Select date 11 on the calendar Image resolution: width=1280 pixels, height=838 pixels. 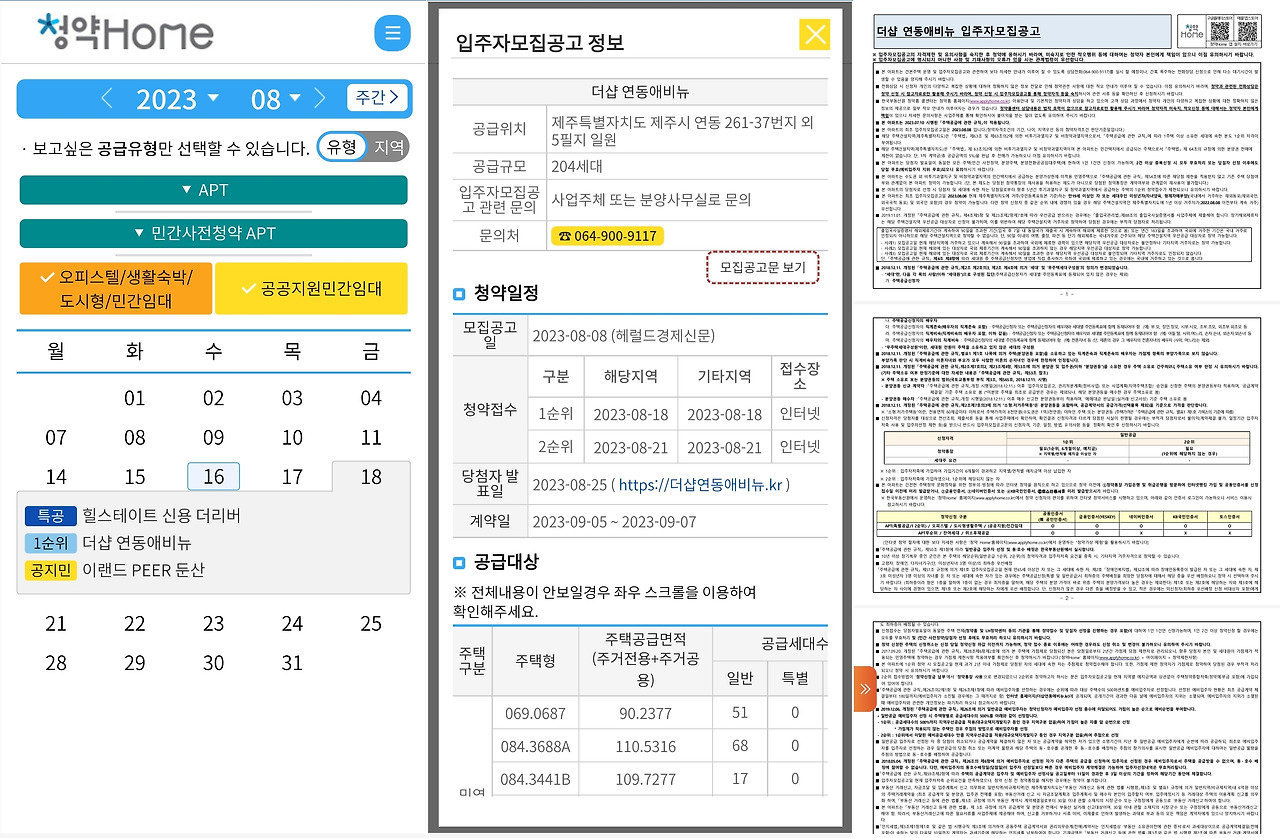(x=371, y=437)
